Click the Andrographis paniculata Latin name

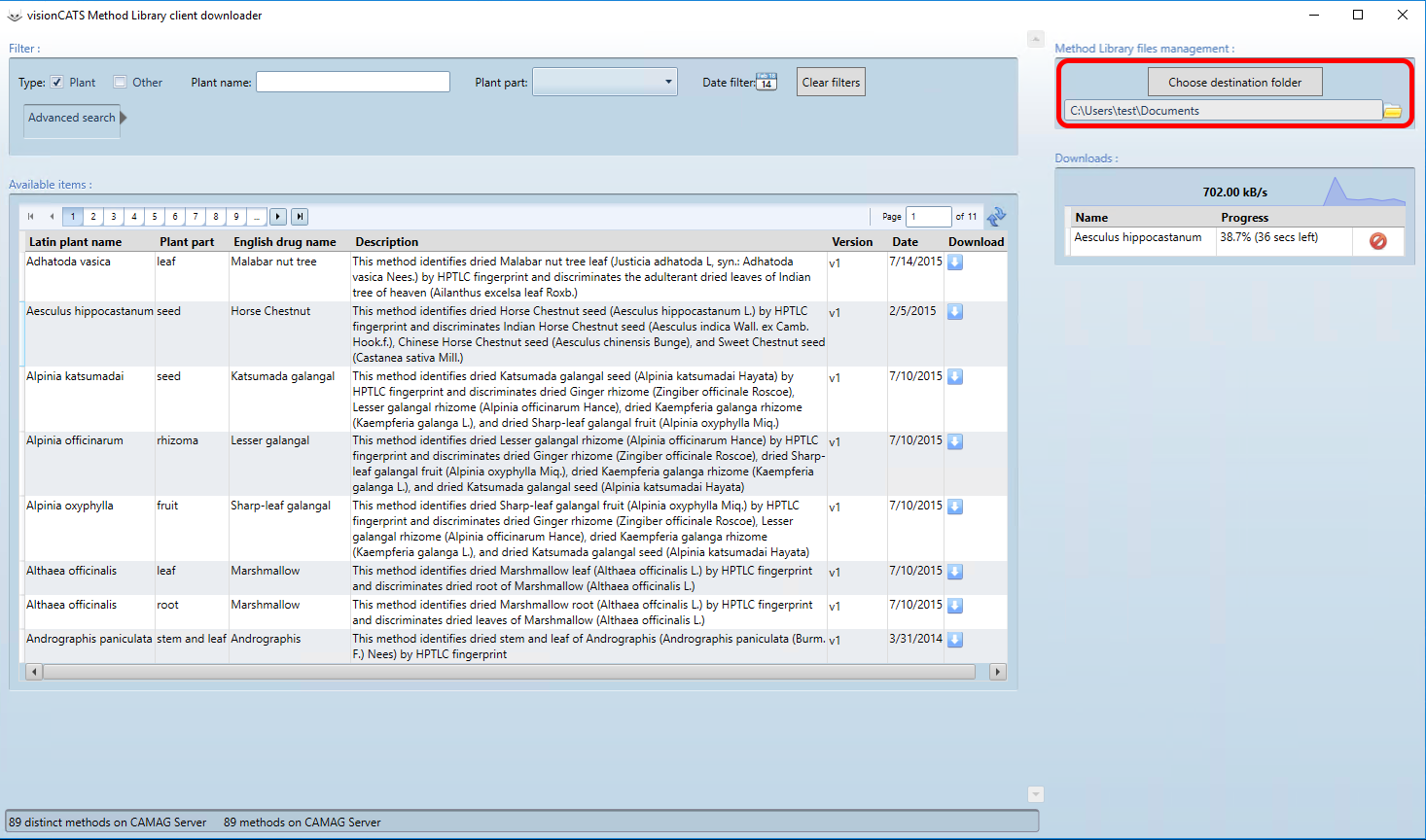point(89,639)
